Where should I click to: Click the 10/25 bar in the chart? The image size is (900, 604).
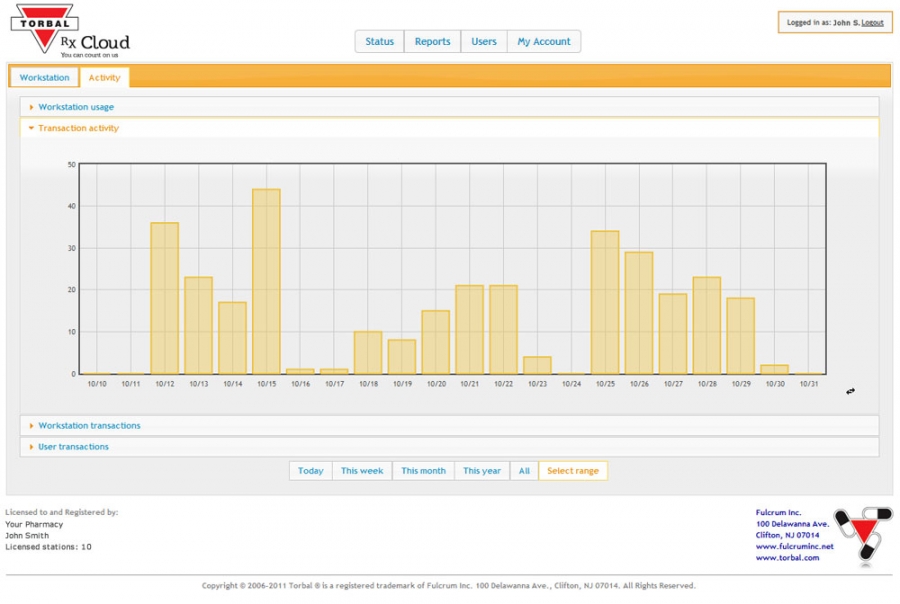coord(605,303)
